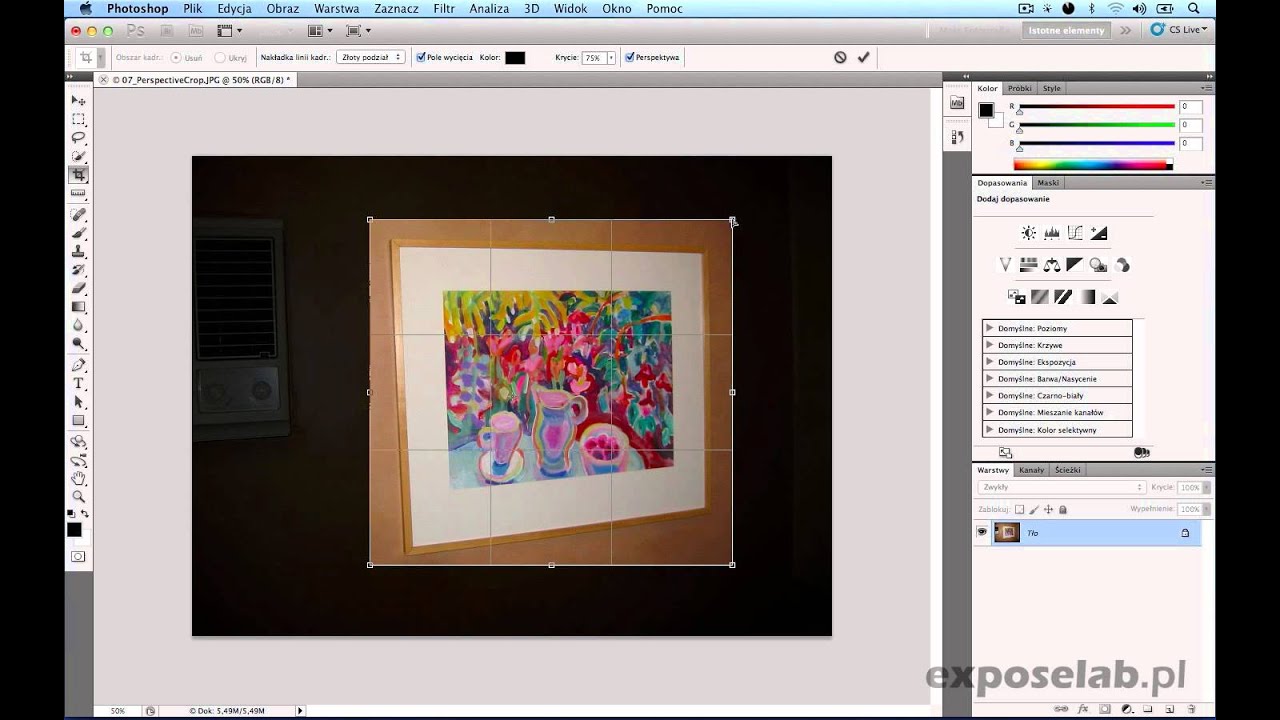Toggle lock transparent pixels

[1019, 509]
